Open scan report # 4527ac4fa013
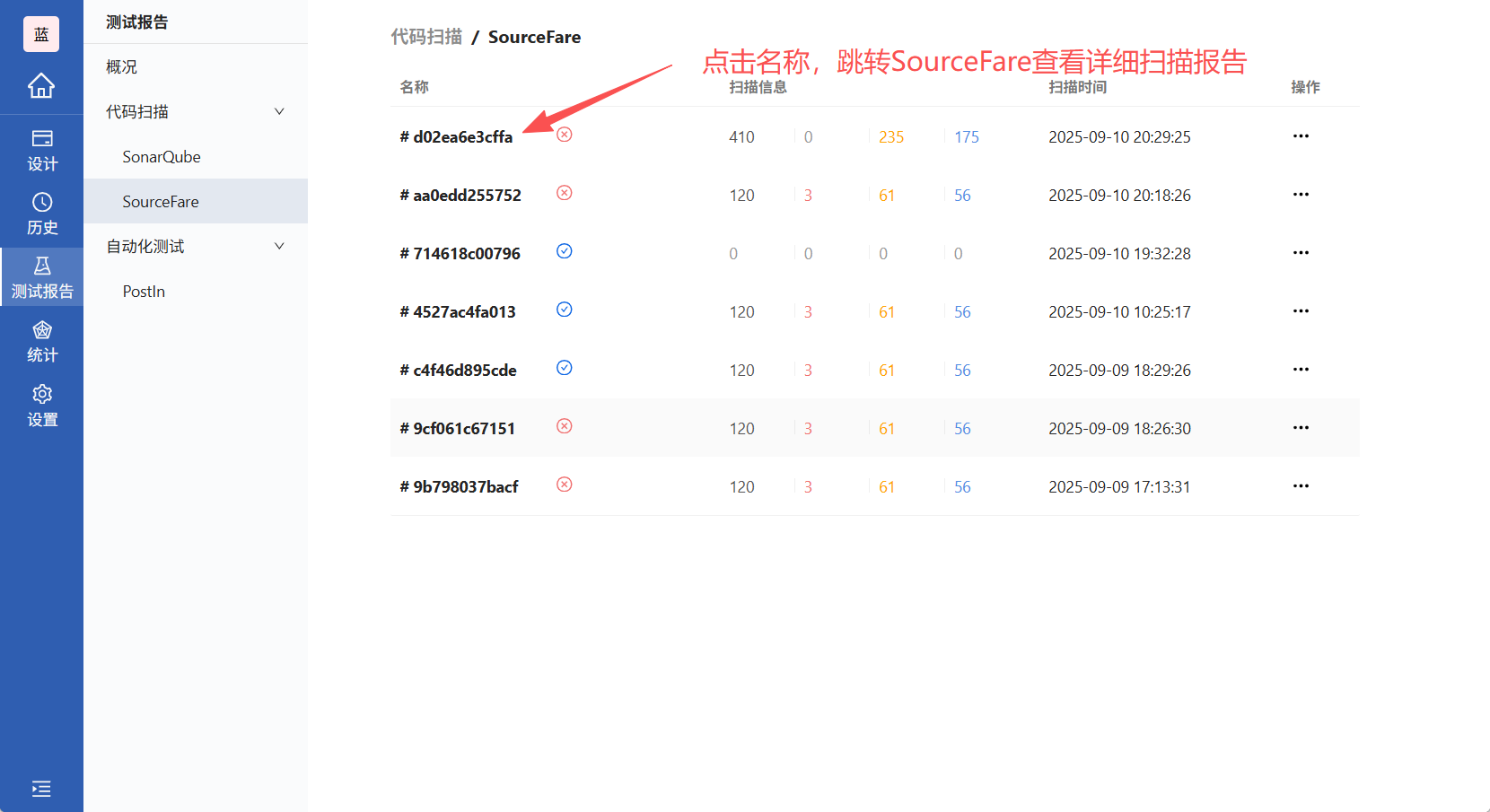 (458, 312)
